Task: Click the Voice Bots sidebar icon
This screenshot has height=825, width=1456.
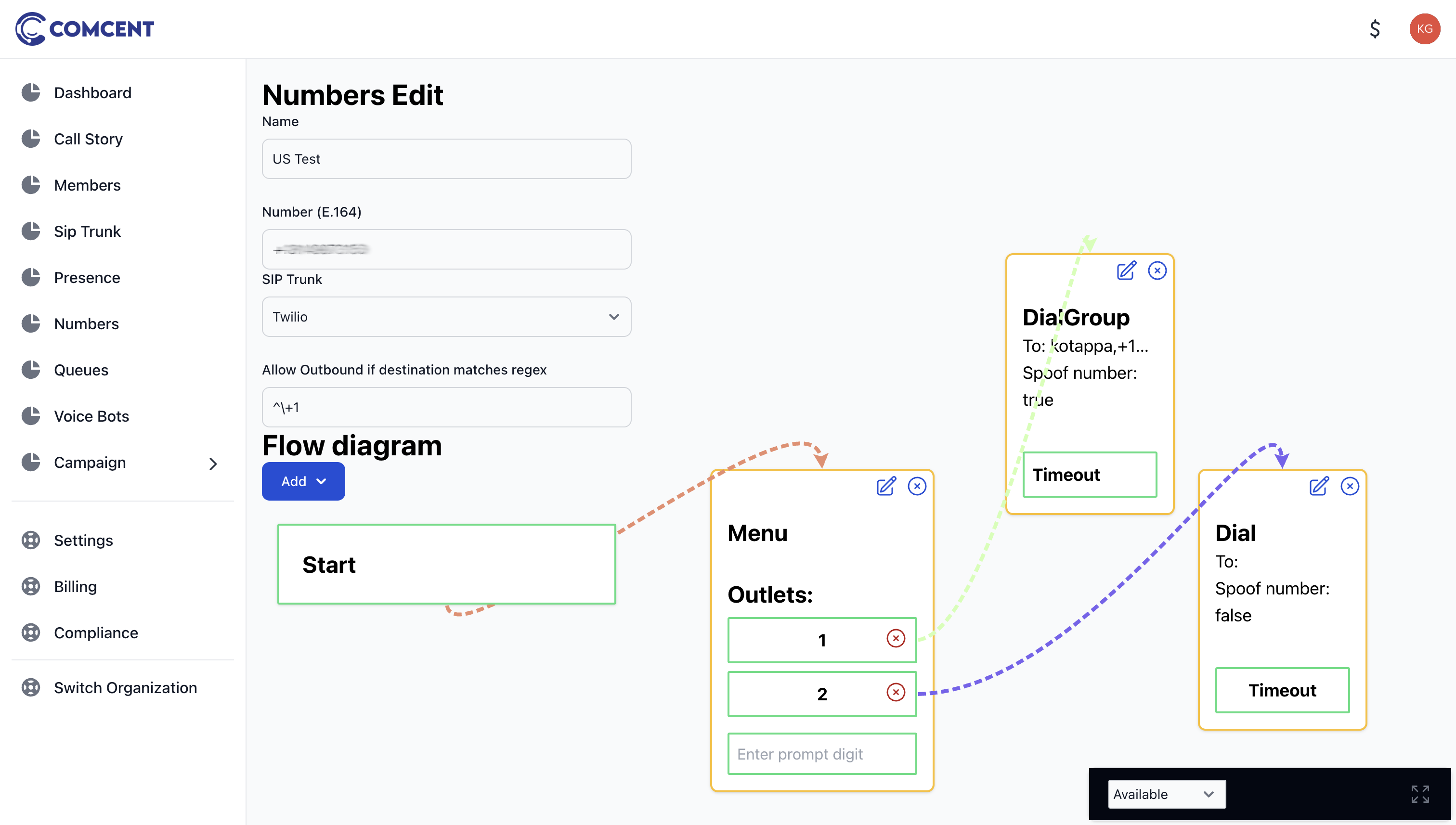Action: (31, 416)
